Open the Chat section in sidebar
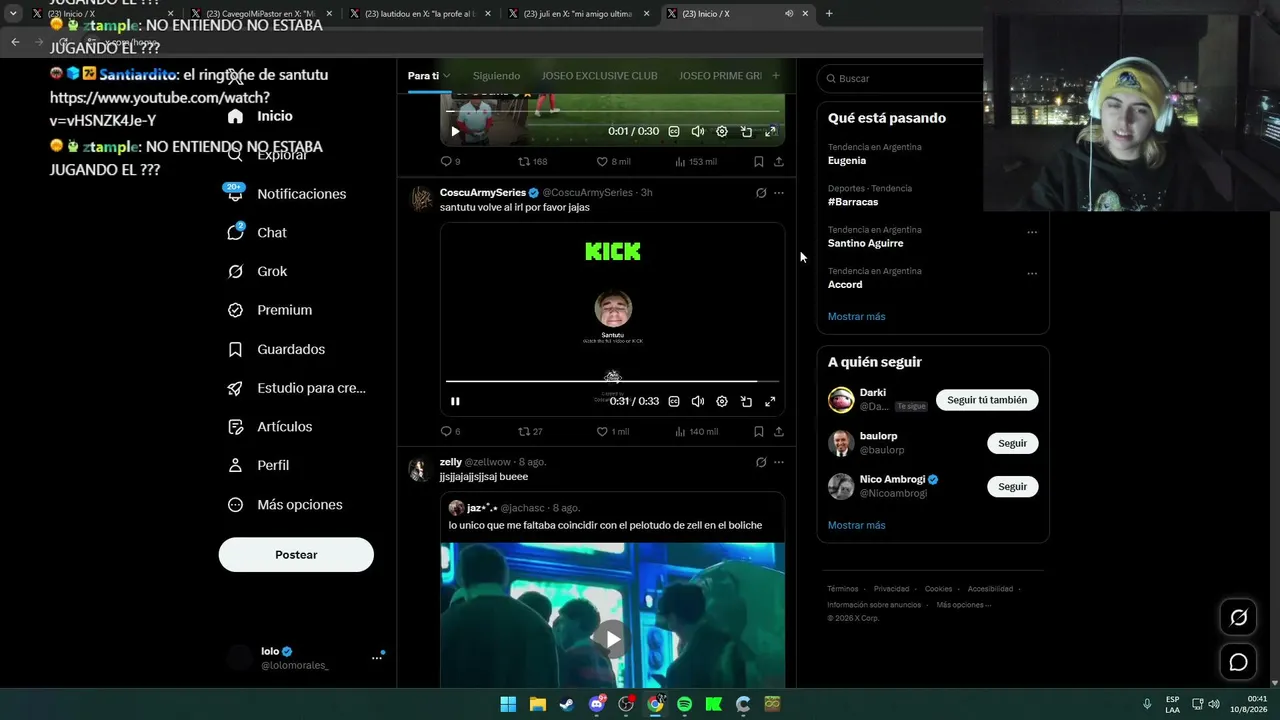Screen dimensions: 1280x720 click(x=257, y=233)
